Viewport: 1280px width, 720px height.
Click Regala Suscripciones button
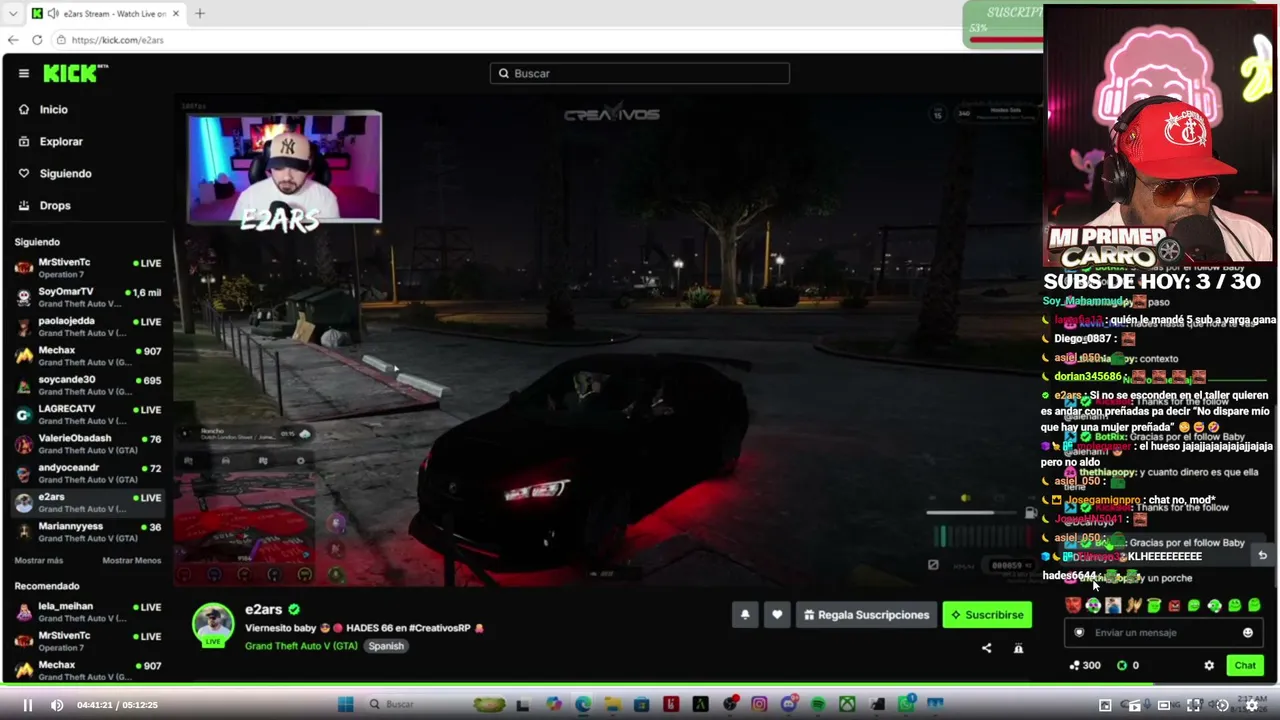[866, 615]
